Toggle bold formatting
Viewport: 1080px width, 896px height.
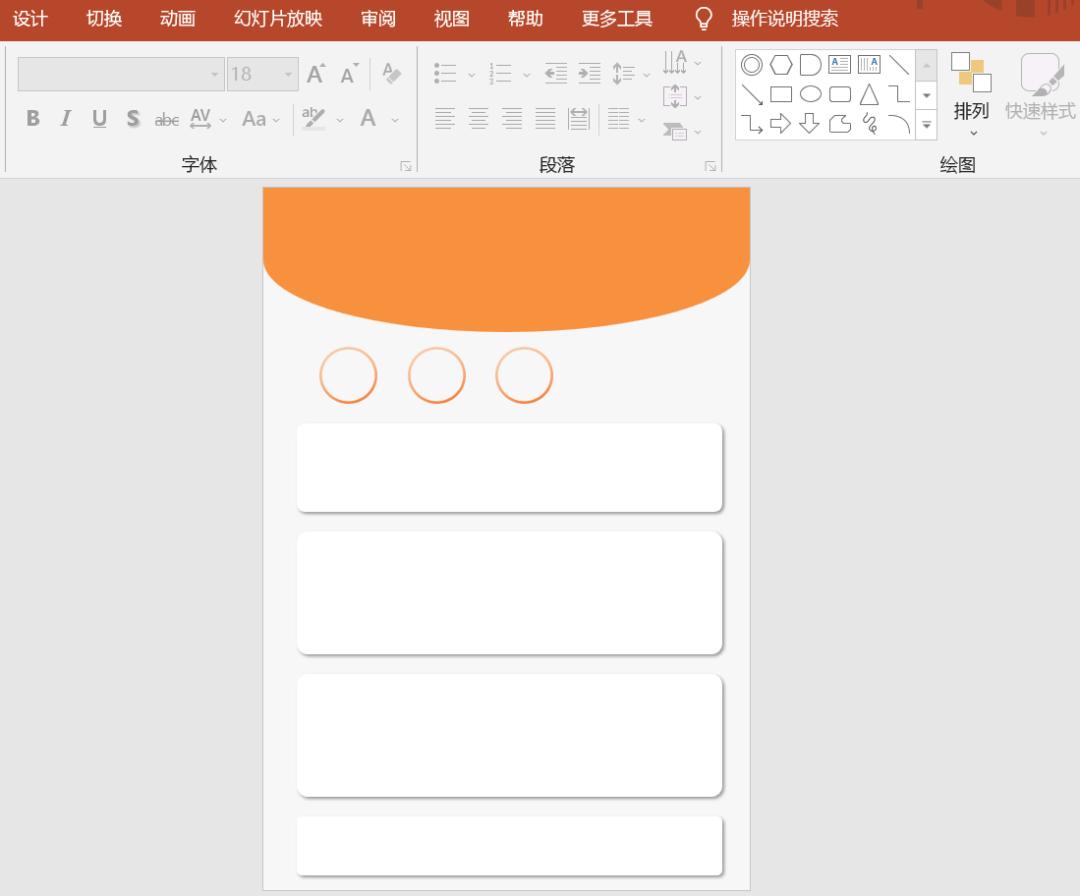(33, 119)
